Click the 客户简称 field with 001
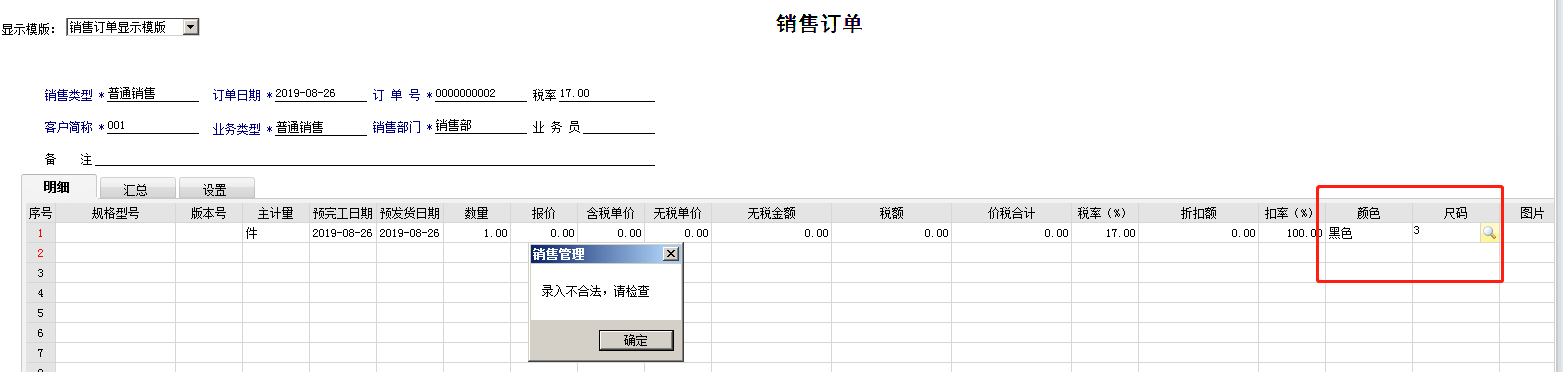This screenshot has width=1563, height=372. (x=153, y=127)
